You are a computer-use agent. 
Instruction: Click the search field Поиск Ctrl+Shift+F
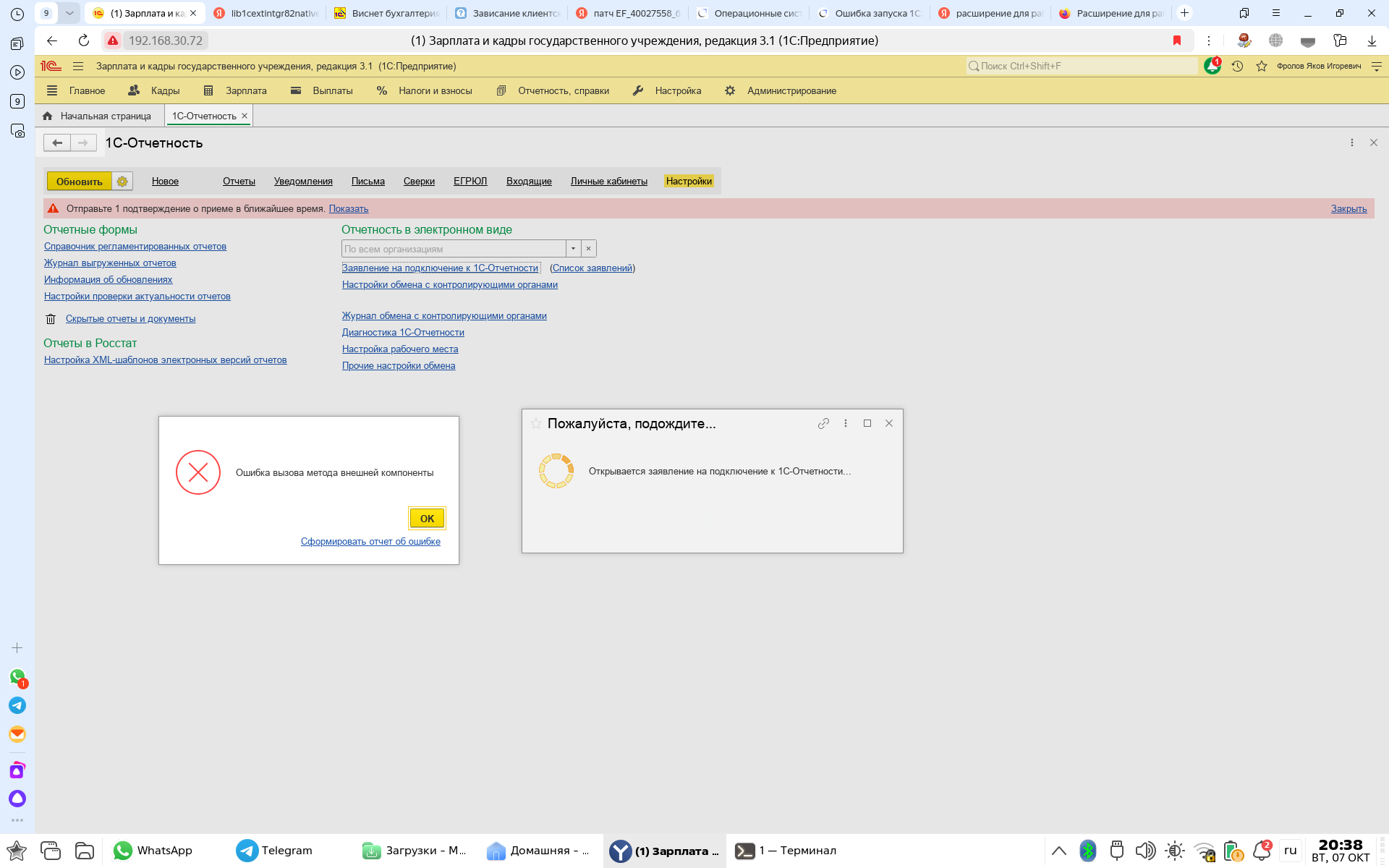1085,67
